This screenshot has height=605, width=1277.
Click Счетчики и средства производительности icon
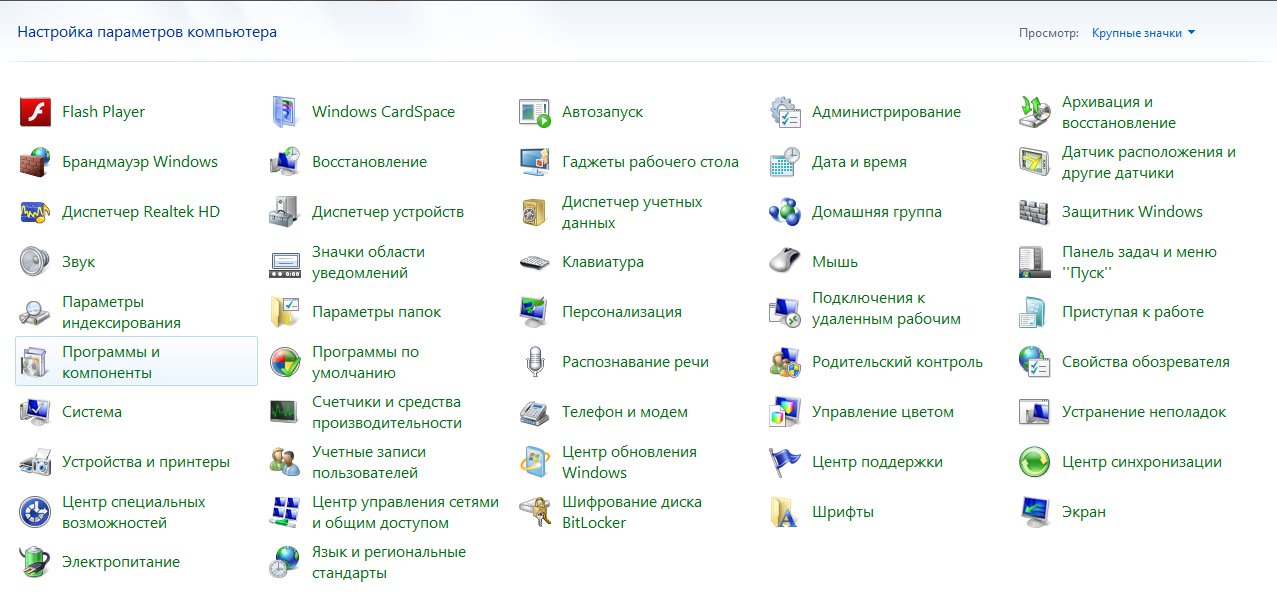285,412
